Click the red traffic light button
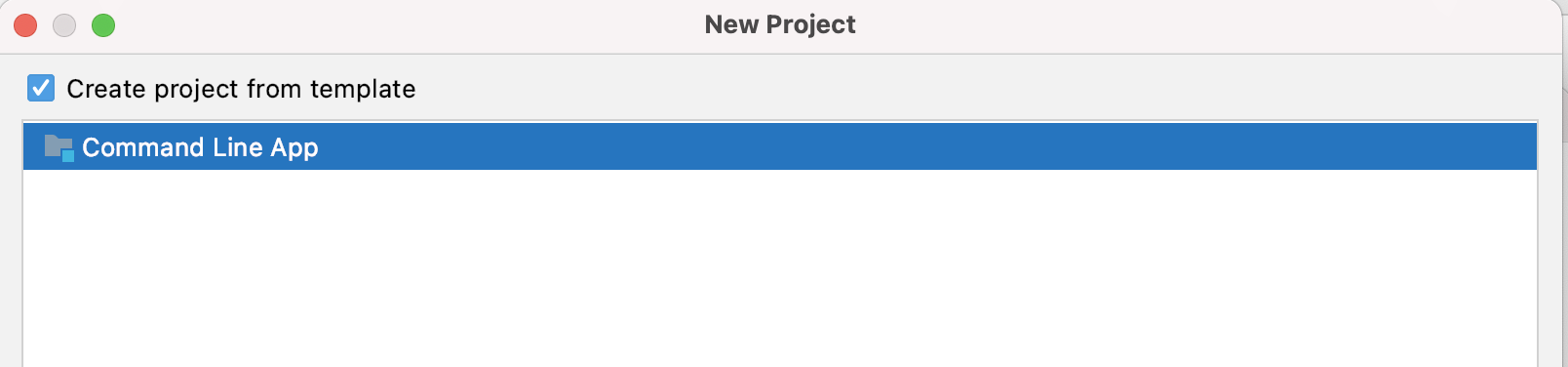This screenshot has height=367, width=1568. (25, 25)
